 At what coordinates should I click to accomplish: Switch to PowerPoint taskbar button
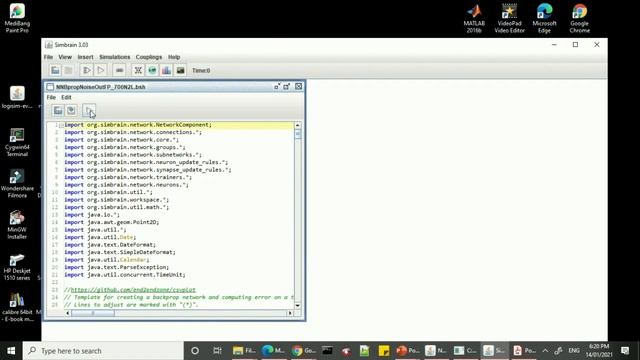(408, 351)
